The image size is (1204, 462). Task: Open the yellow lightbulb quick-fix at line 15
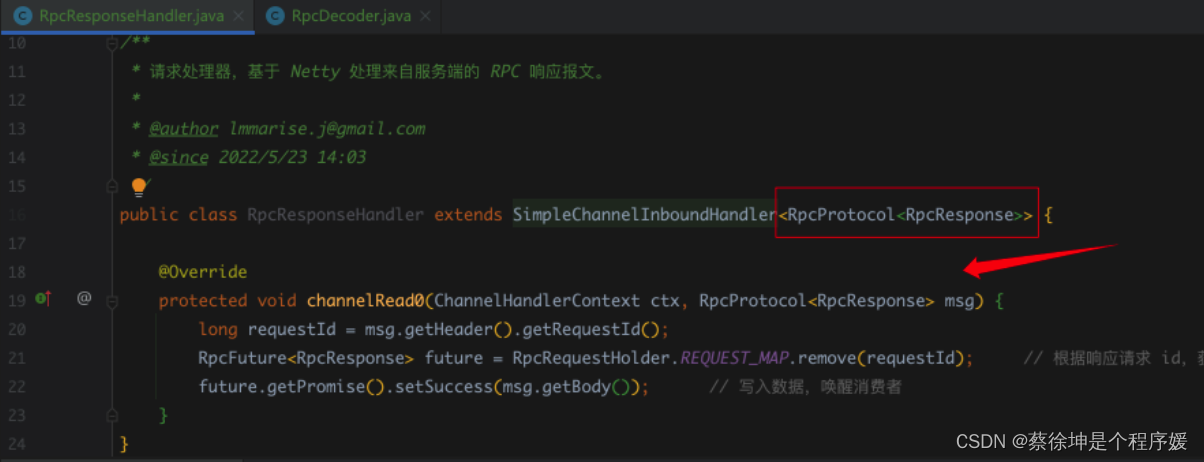[x=139, y=187]
